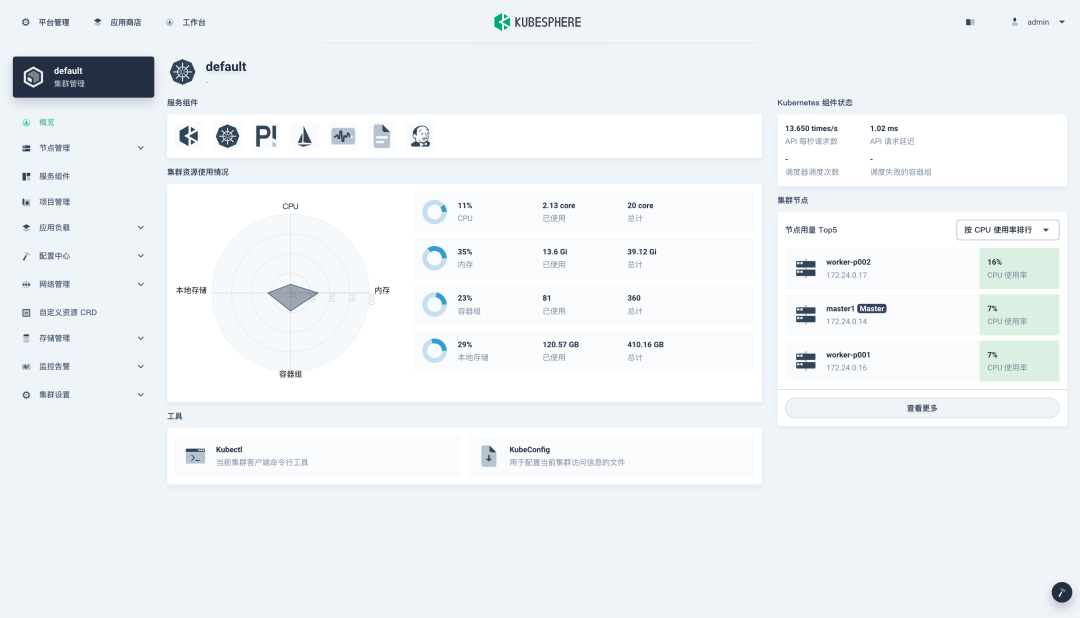Click the KubeConfig download file icon
The width and height of the screenshot is (1080, 618).
pos(489,455)
